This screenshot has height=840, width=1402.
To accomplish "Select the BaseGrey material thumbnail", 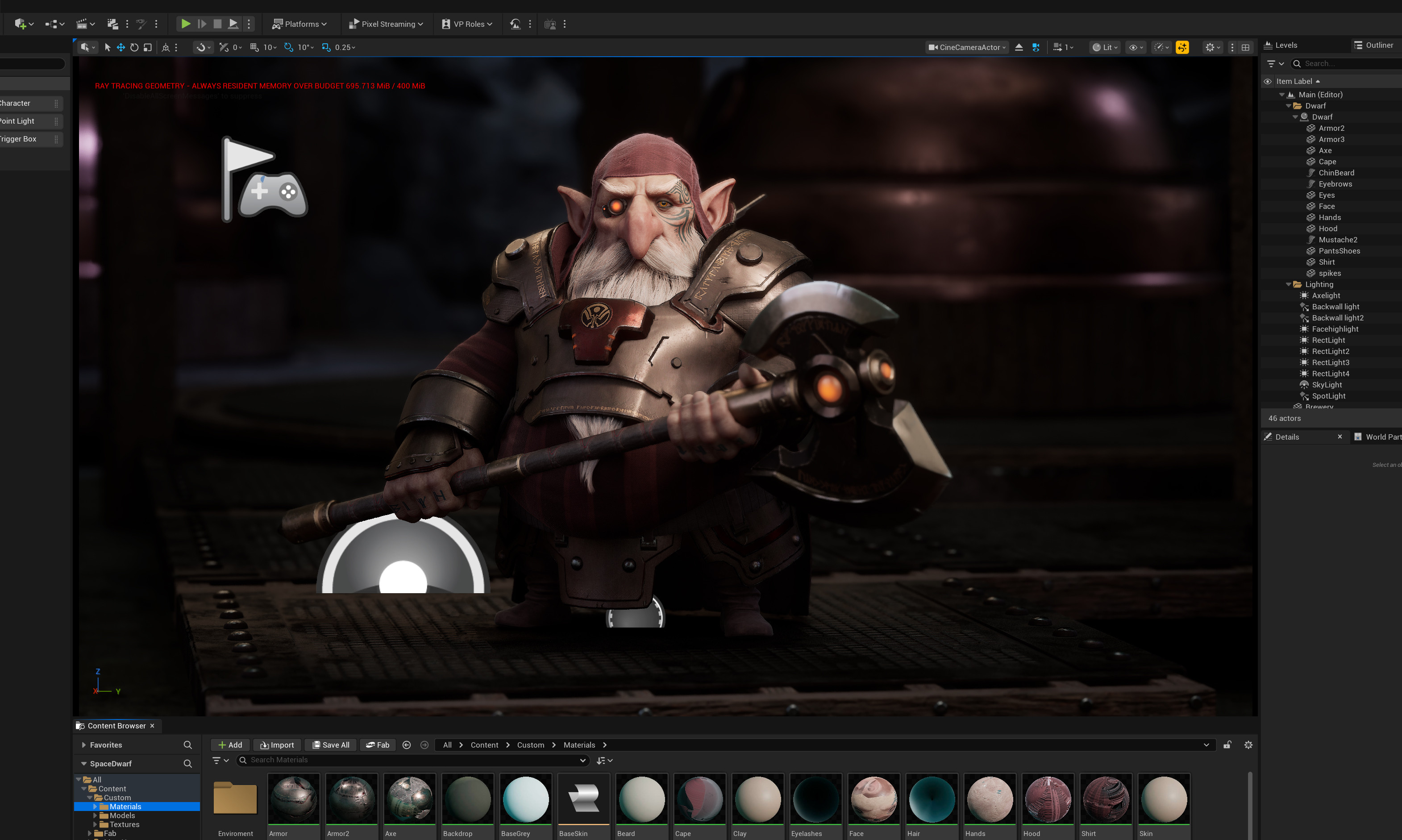I will (525, 800).
